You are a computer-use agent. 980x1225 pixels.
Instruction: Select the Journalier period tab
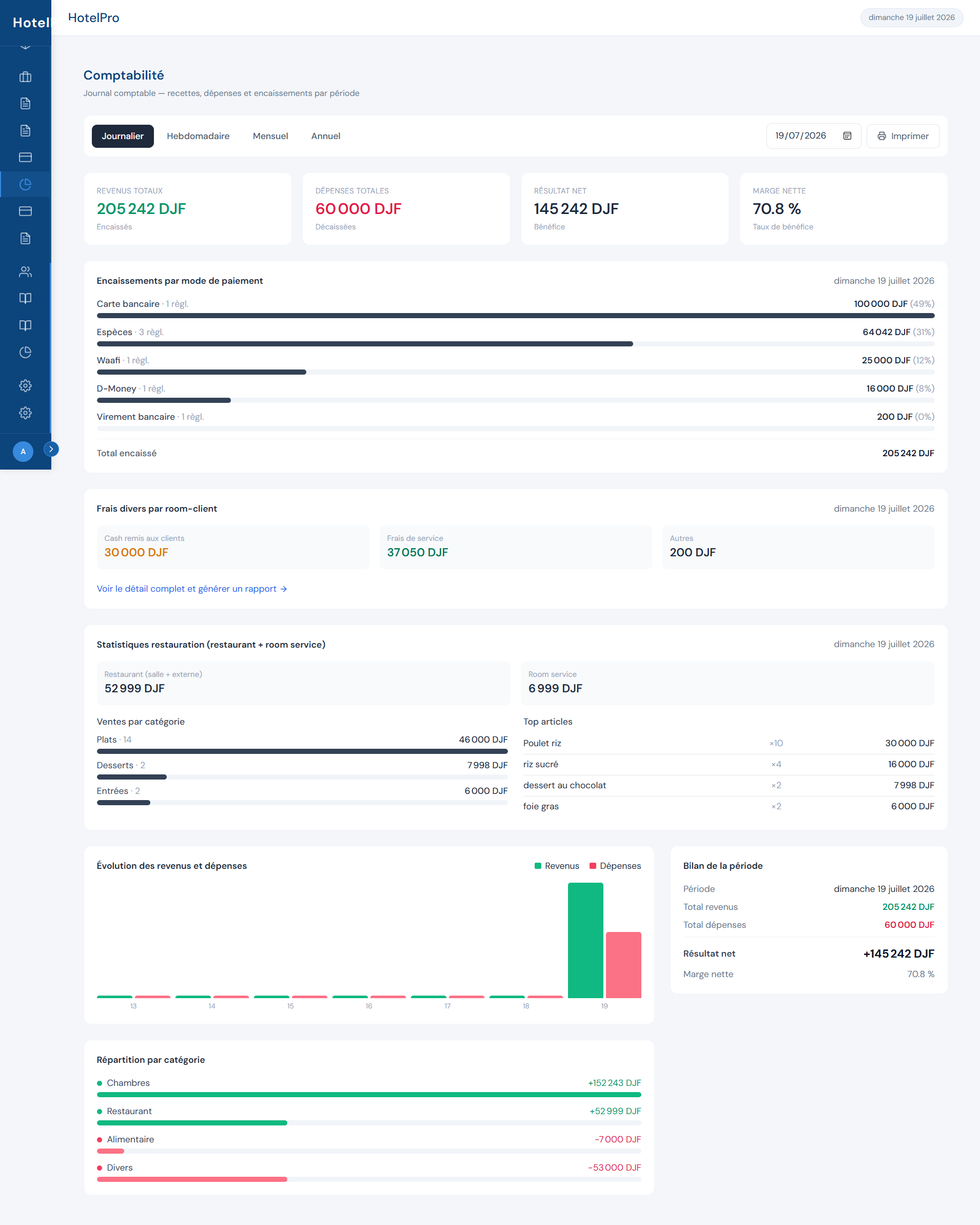click(x=123, y=137)
